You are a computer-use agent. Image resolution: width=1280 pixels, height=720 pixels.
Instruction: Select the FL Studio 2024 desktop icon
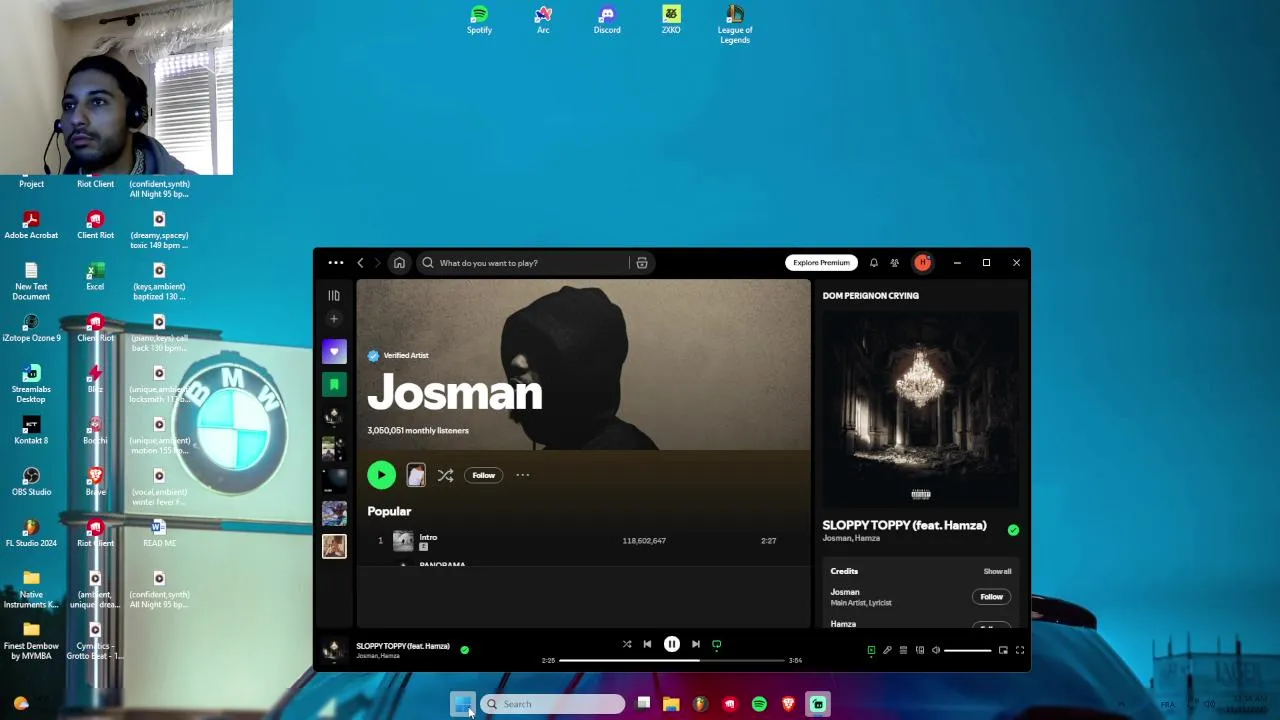[31, 533]
